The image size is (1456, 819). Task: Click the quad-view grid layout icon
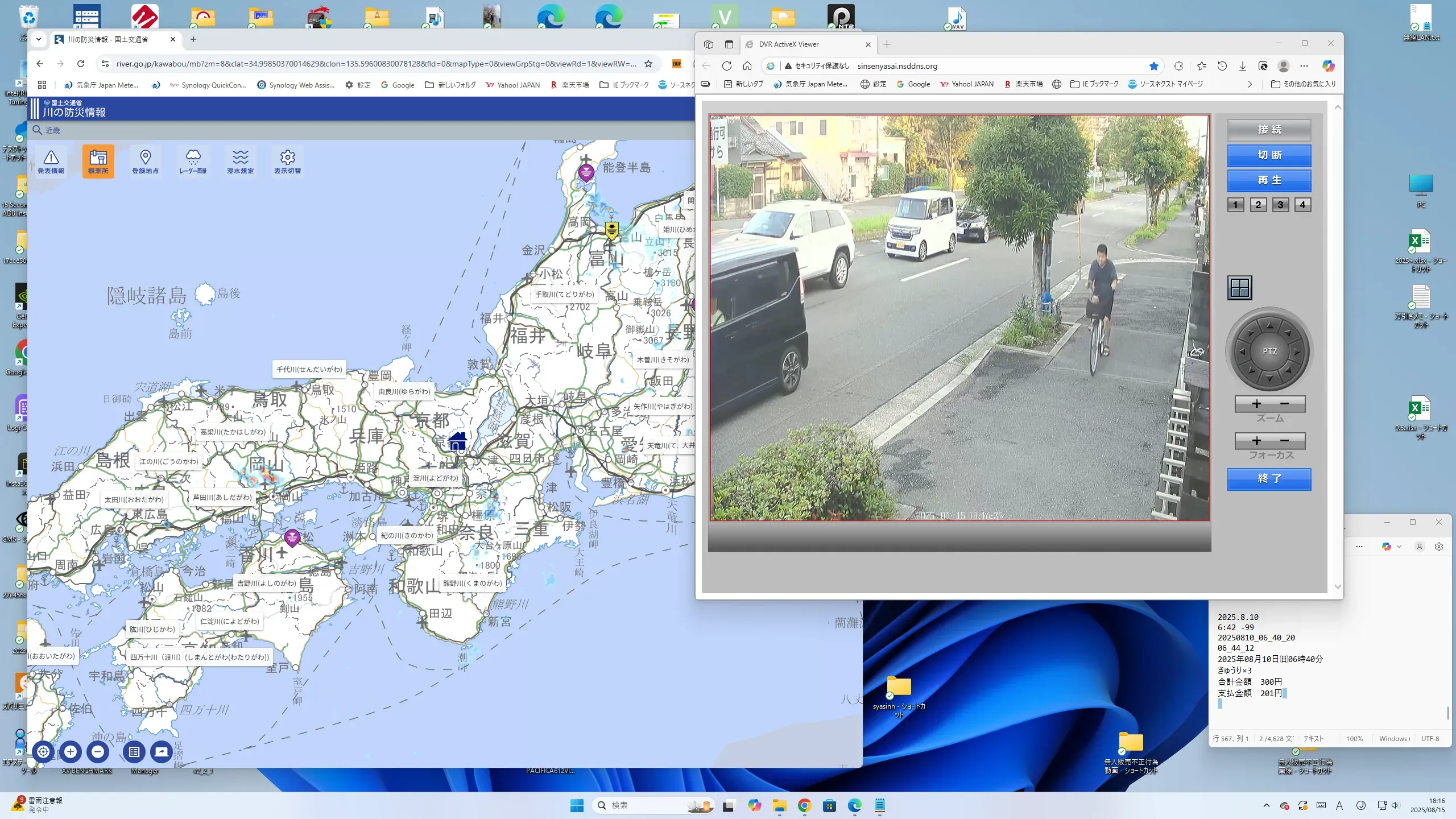(1239, 288)
